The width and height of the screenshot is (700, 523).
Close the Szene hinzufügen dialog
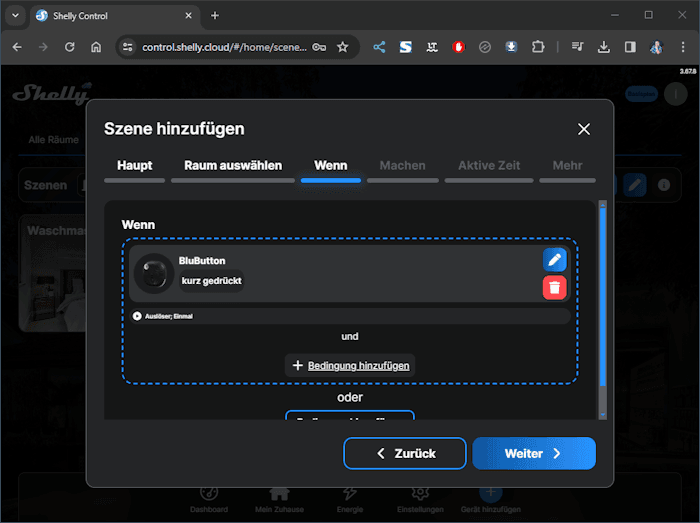[584, 129]
